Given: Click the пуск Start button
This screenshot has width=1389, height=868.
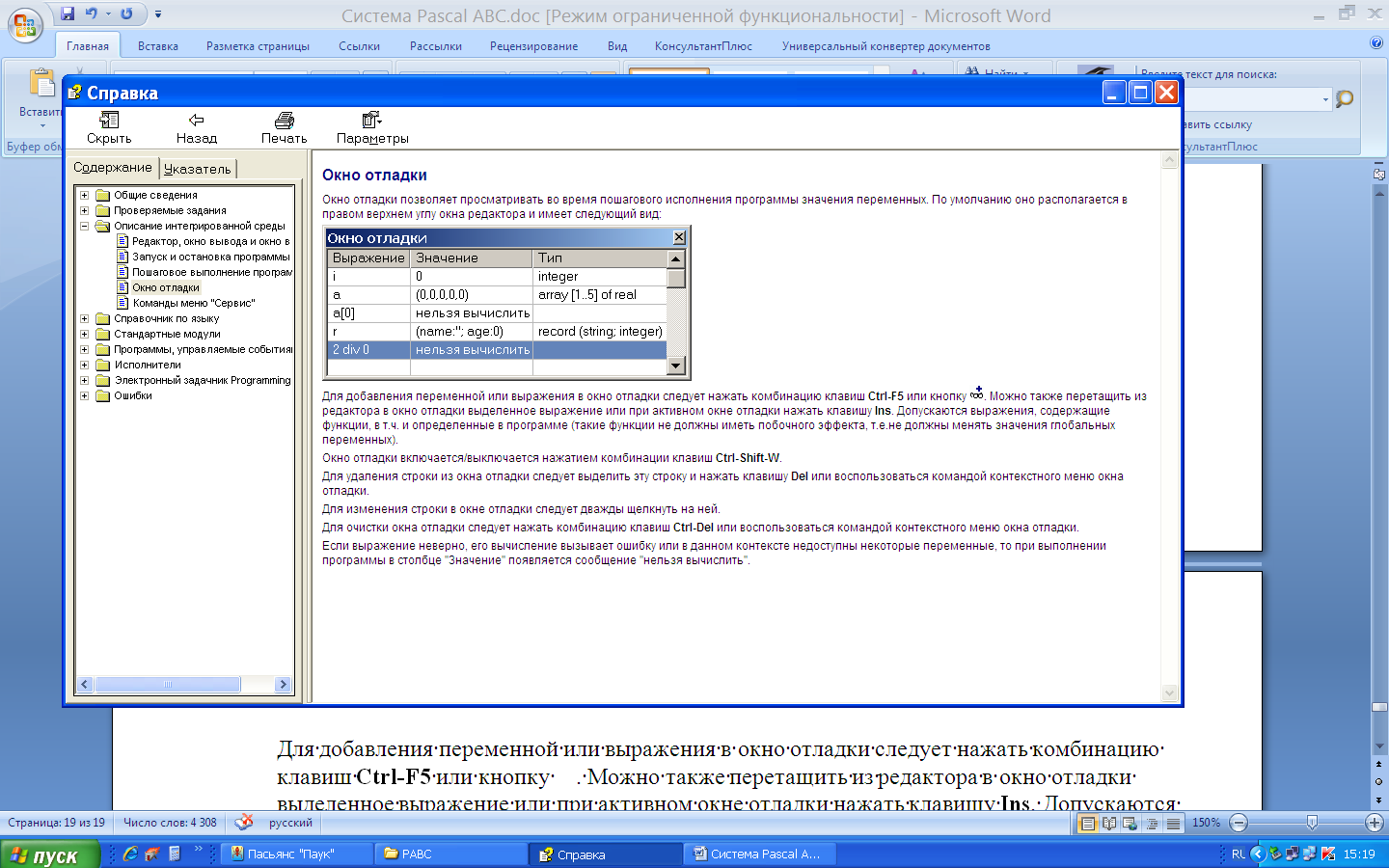Looking at the screenshot, I should [50, 854].
